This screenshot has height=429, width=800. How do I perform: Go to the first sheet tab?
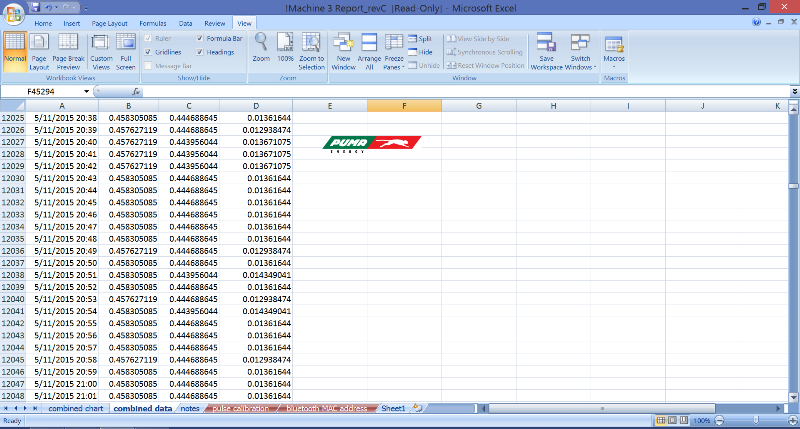[x=6, y=408]
